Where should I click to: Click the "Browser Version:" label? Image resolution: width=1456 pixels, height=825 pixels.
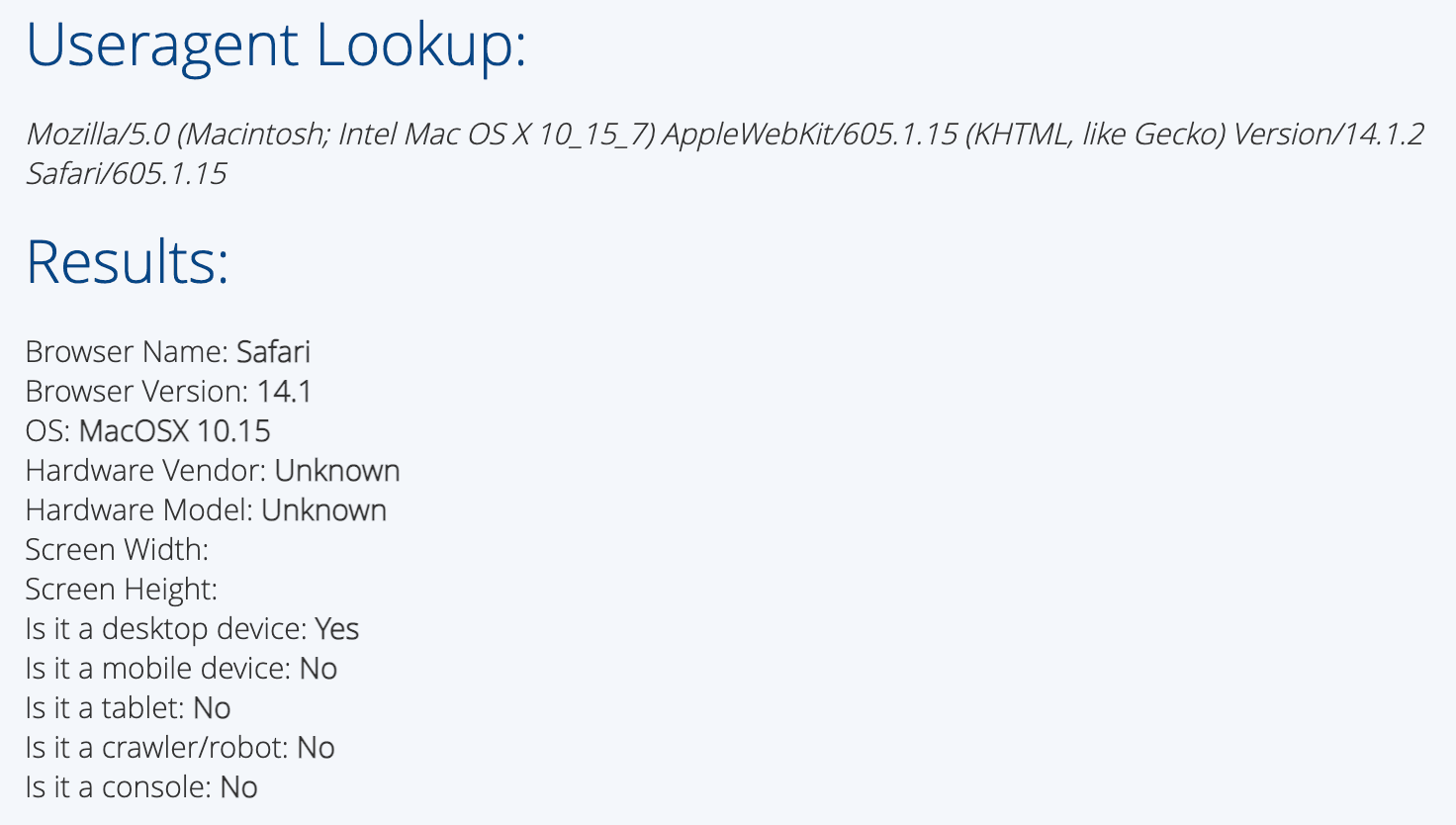tap(136, 392)
